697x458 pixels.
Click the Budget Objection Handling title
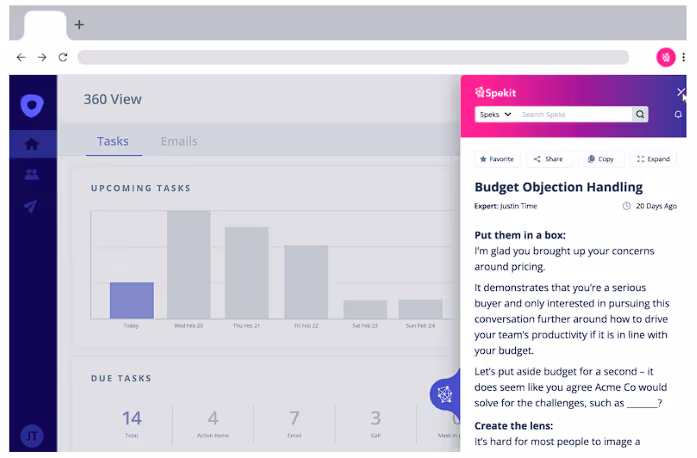coord(558,187)
